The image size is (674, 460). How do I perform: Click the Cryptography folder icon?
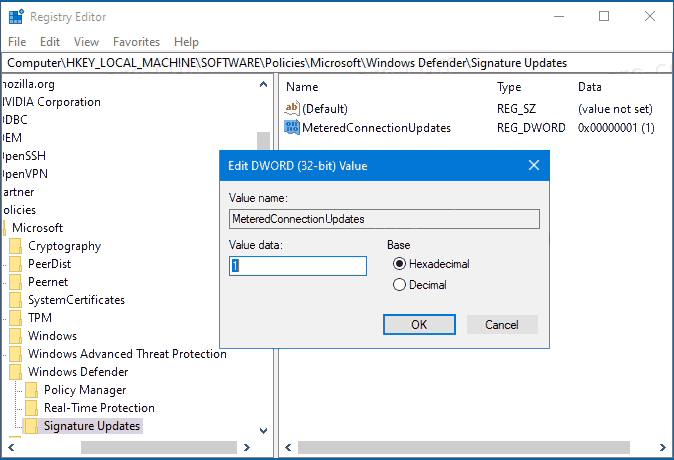(x=15, y=246)
